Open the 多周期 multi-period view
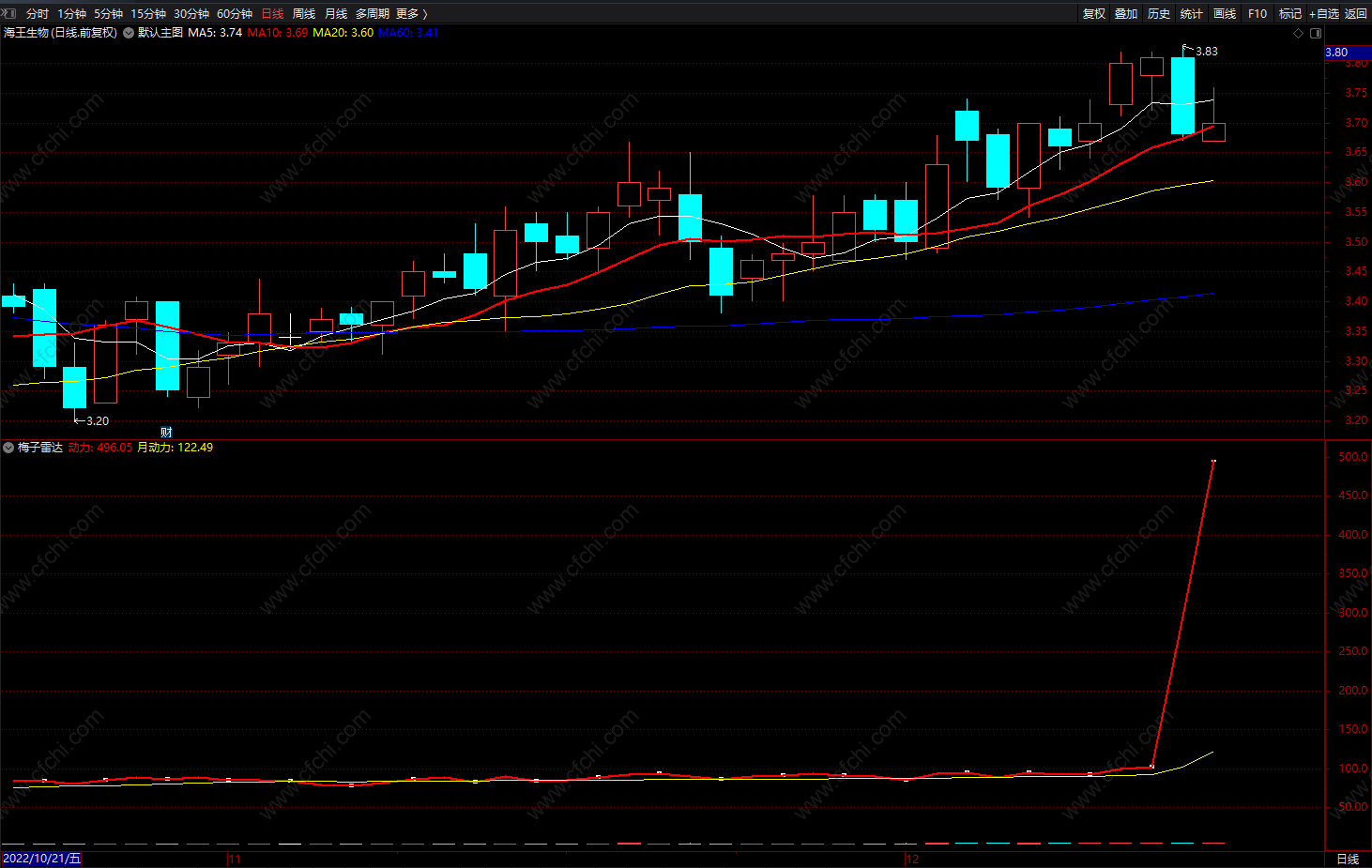 pyautogui.click(x=373, y=14)
